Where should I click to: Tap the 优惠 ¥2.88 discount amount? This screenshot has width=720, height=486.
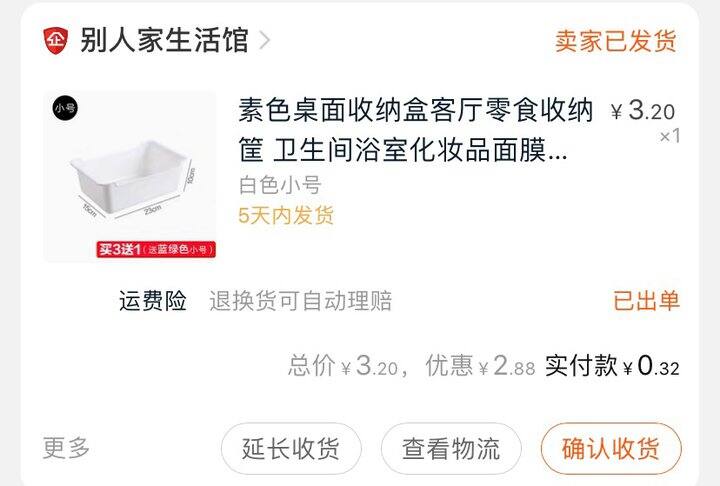pos(480,366)
